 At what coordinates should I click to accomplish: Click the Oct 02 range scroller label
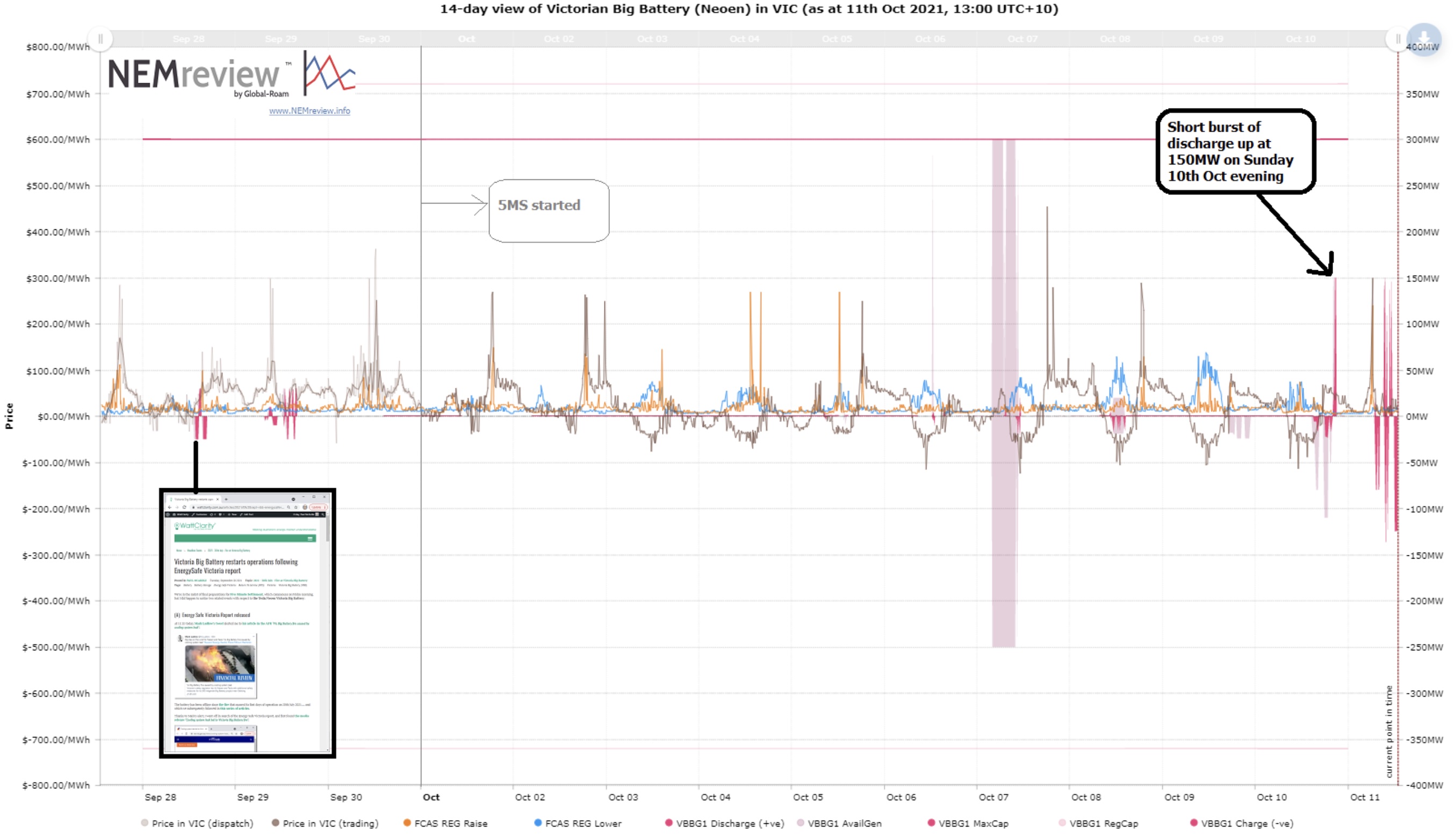click(x=559, y=39)
